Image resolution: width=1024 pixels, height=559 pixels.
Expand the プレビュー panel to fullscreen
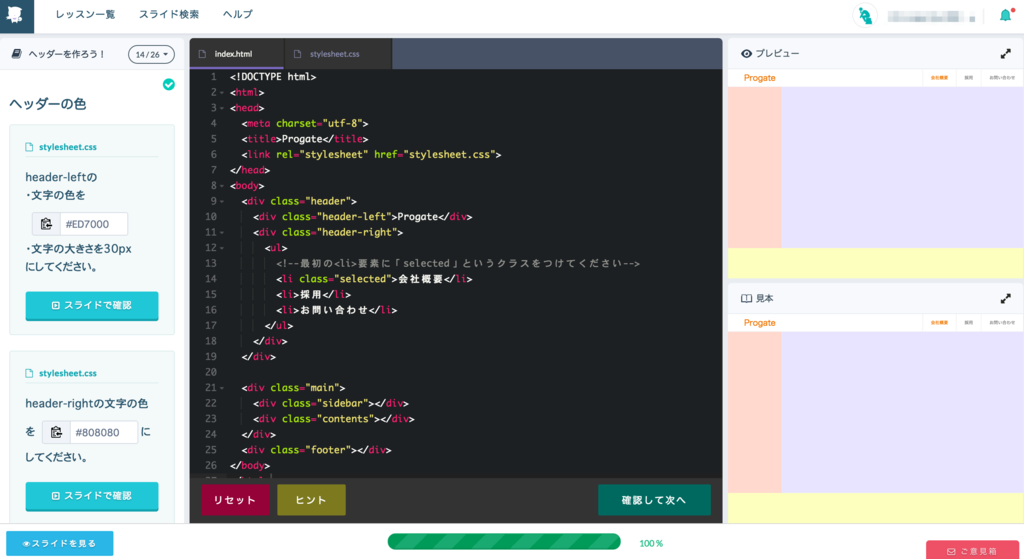pyautogui.click(x=1006, y=54)
